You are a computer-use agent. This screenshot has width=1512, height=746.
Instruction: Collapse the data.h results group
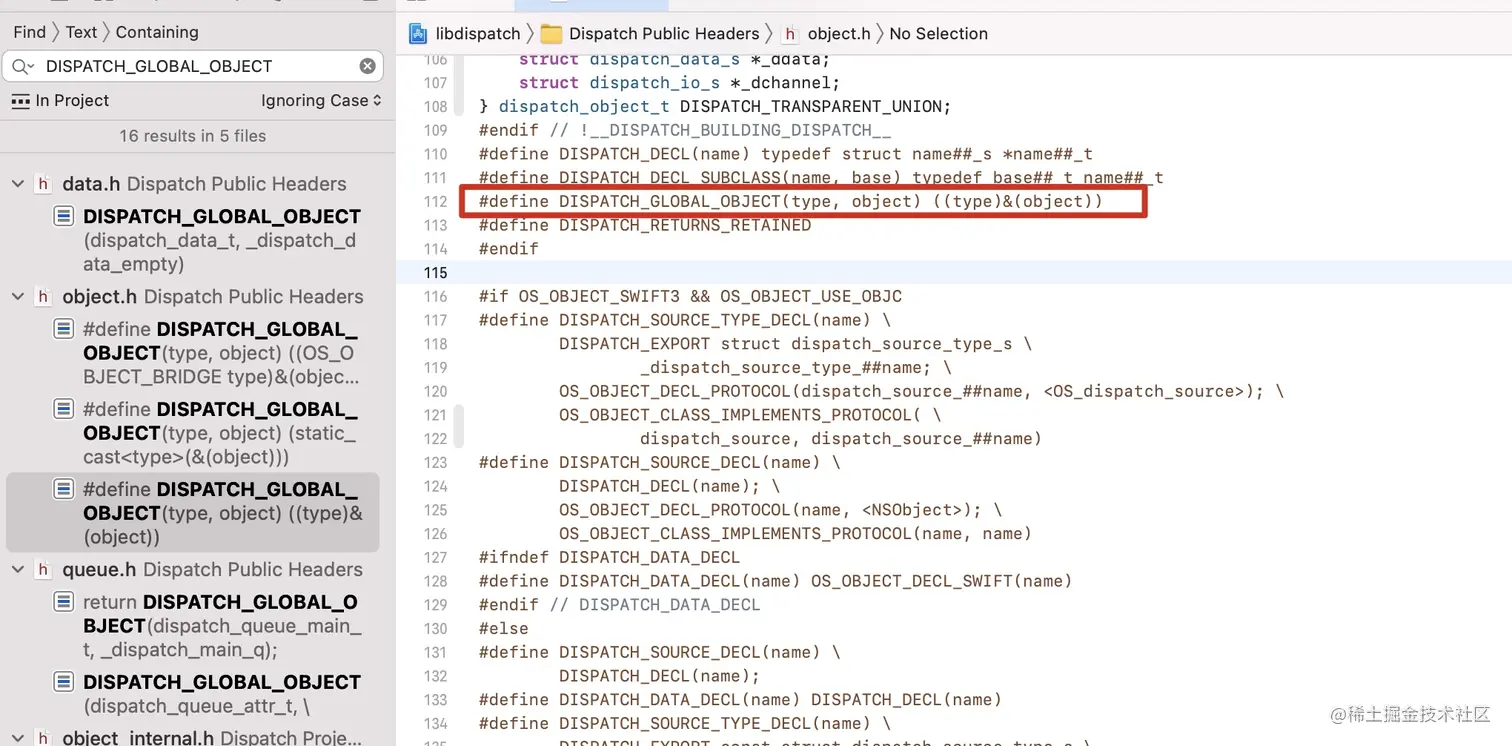click(17, 184)
